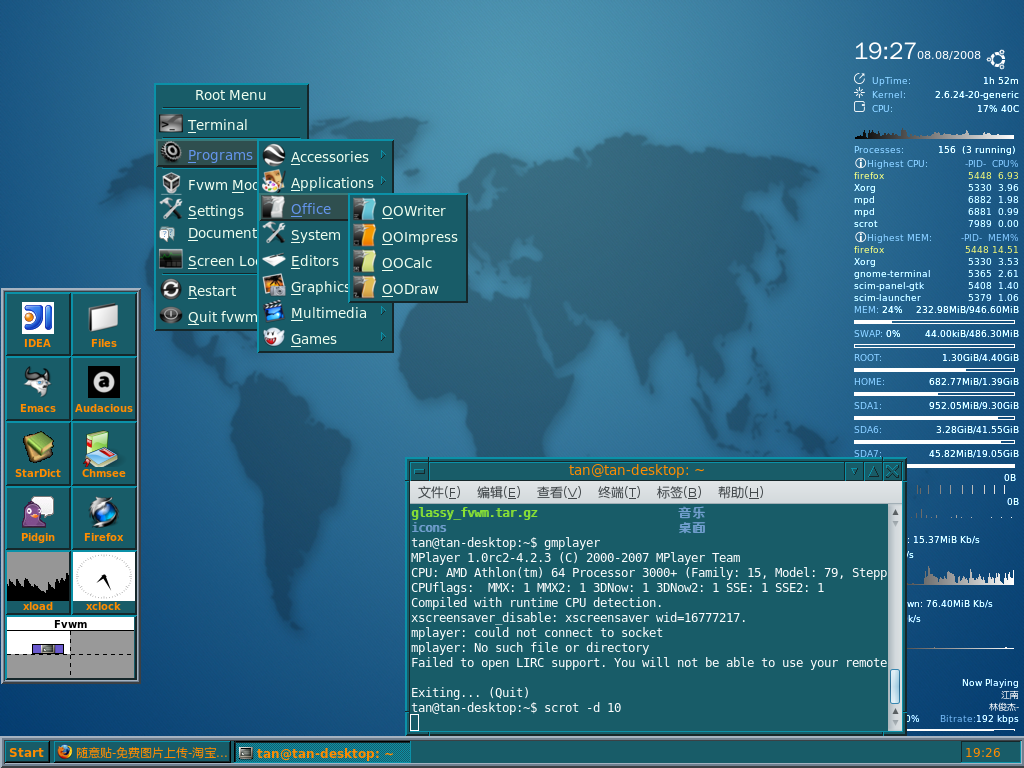This screenshot has width=1024, height=768.
Task: Launch Audacious music player icon
Action: coord(104,389)
